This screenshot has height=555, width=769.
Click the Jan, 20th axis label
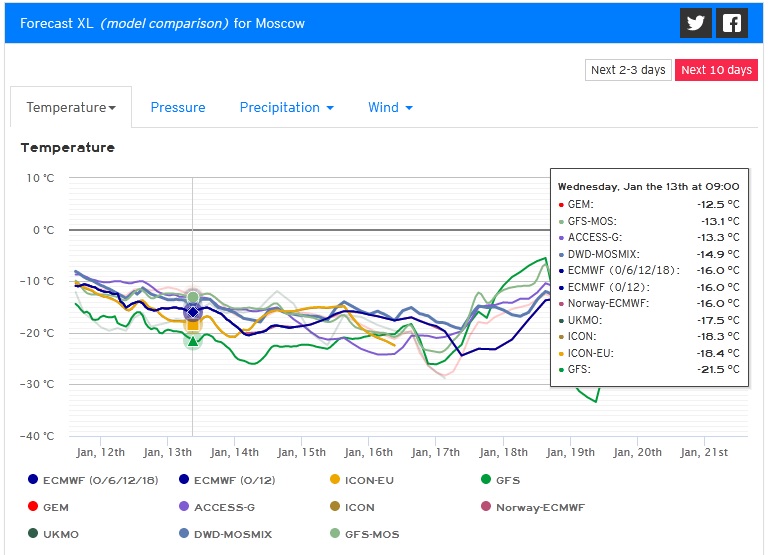tap(637, 452)
